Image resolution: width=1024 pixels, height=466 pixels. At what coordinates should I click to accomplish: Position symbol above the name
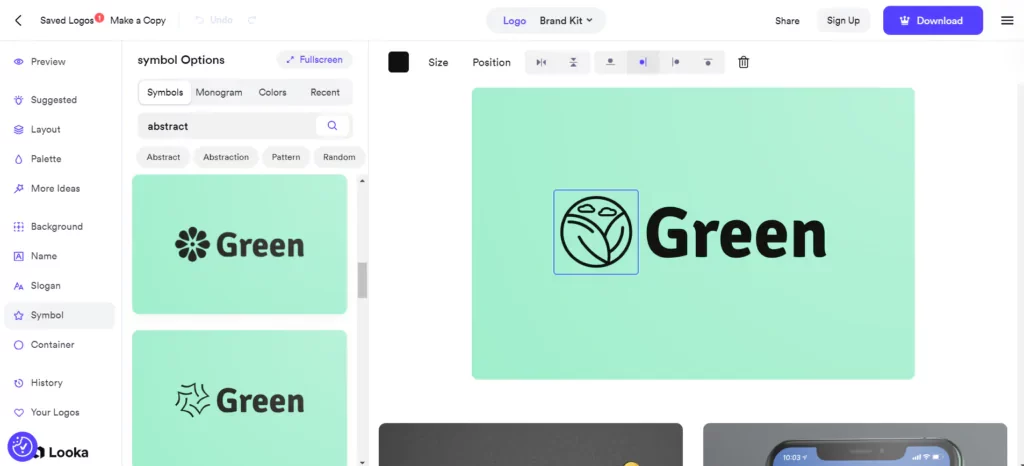click(610, 62)
